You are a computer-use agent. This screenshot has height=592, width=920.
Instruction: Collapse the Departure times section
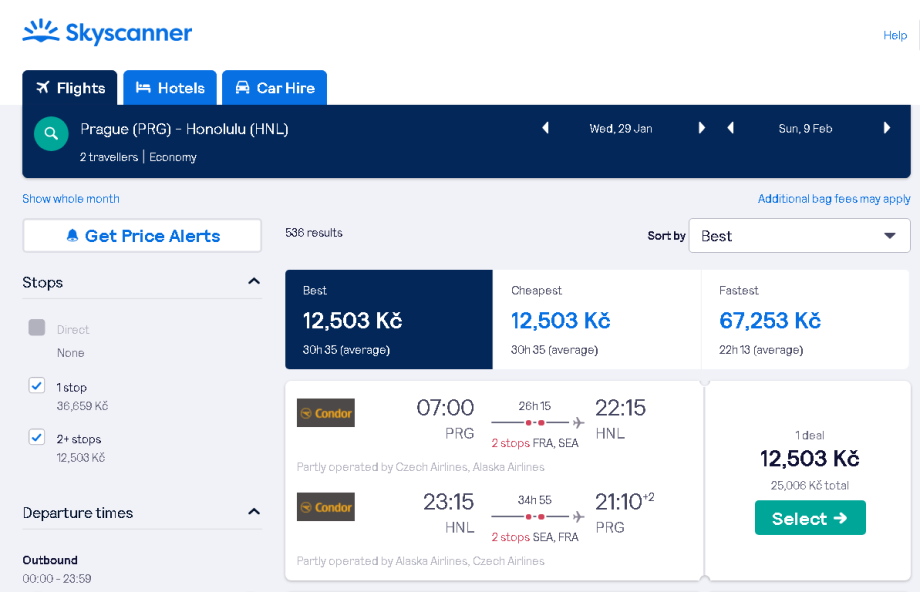coord(254,512)
